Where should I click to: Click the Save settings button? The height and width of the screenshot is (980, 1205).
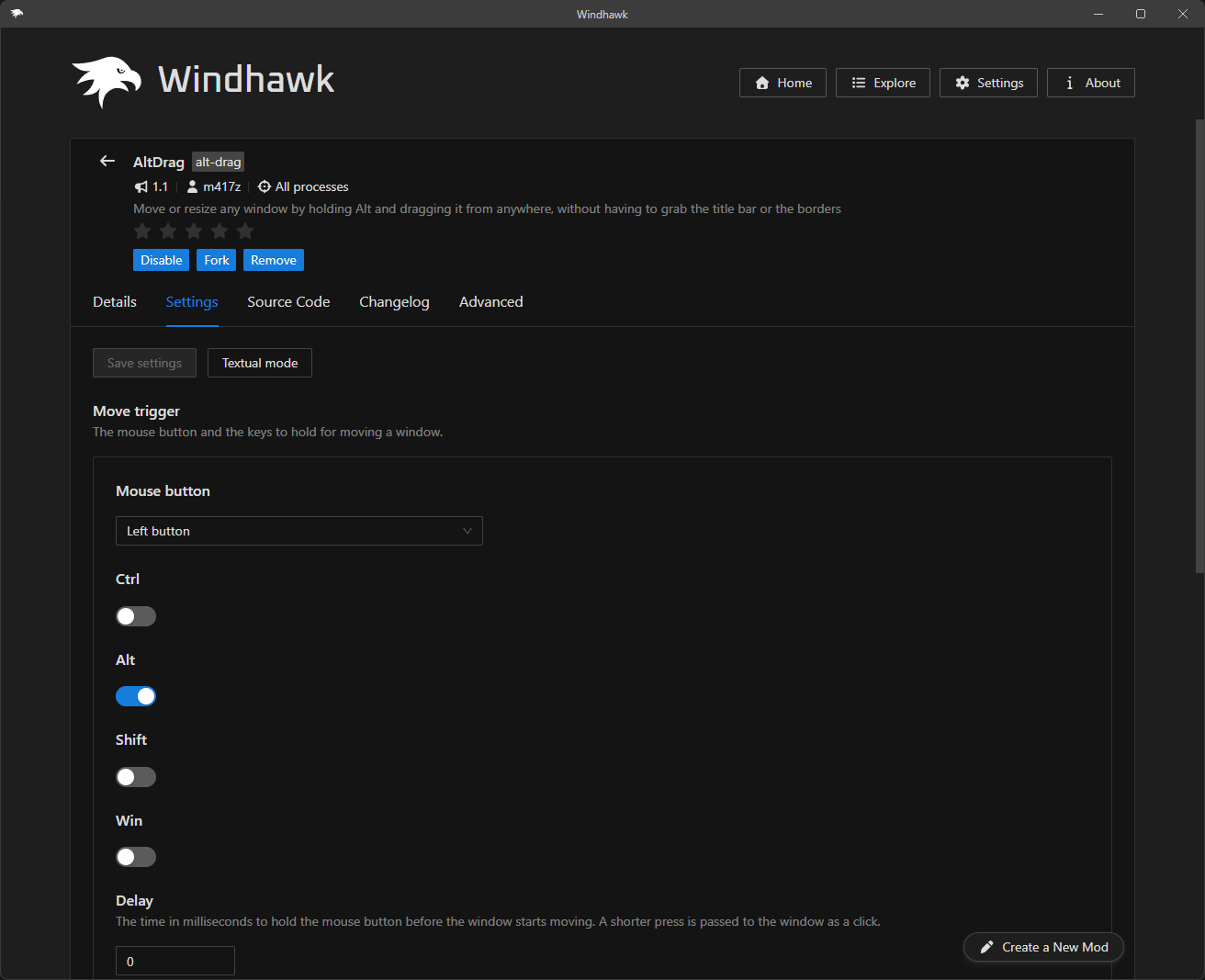144,363
